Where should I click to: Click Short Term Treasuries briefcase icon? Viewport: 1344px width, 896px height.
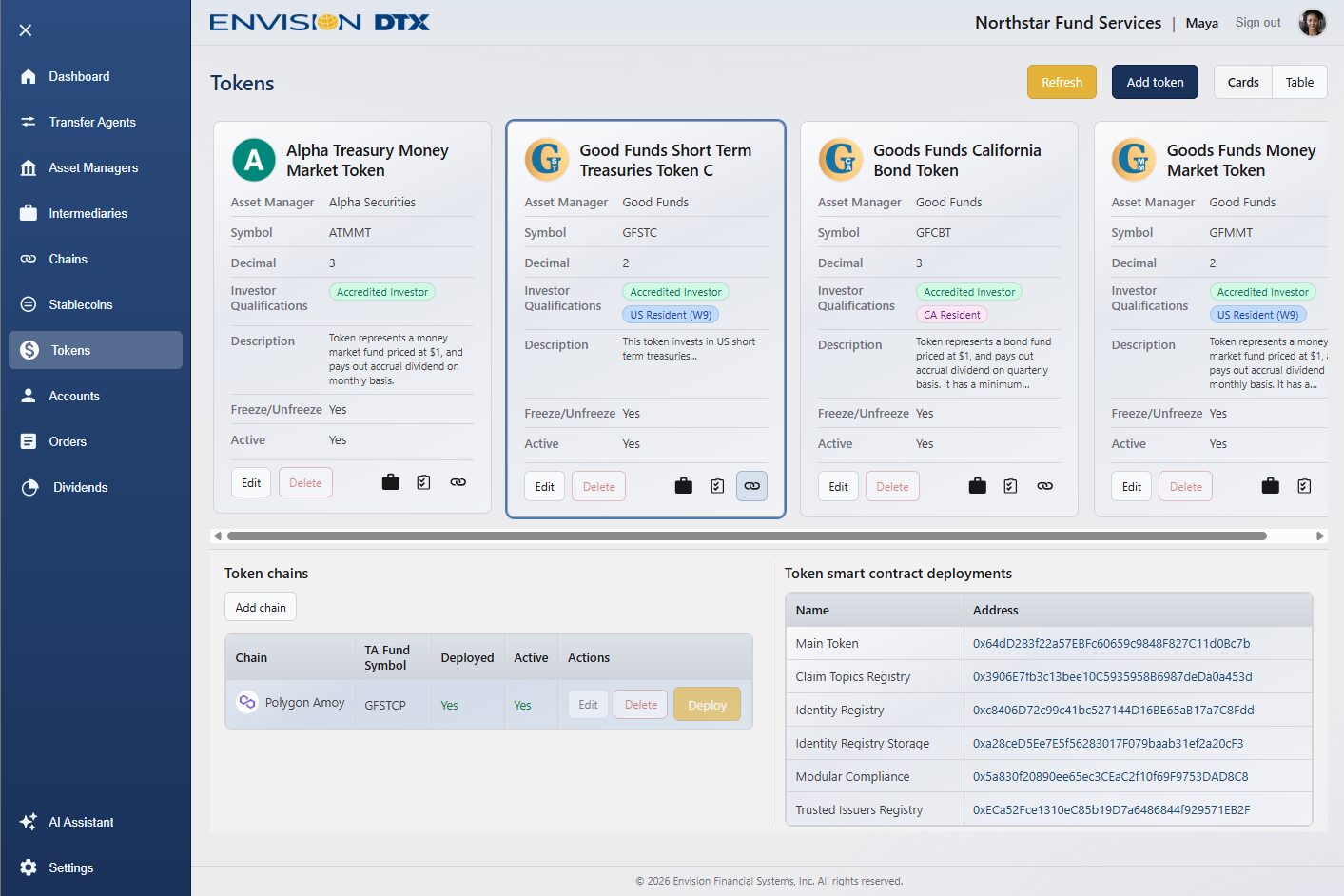(x=684, y=486)
